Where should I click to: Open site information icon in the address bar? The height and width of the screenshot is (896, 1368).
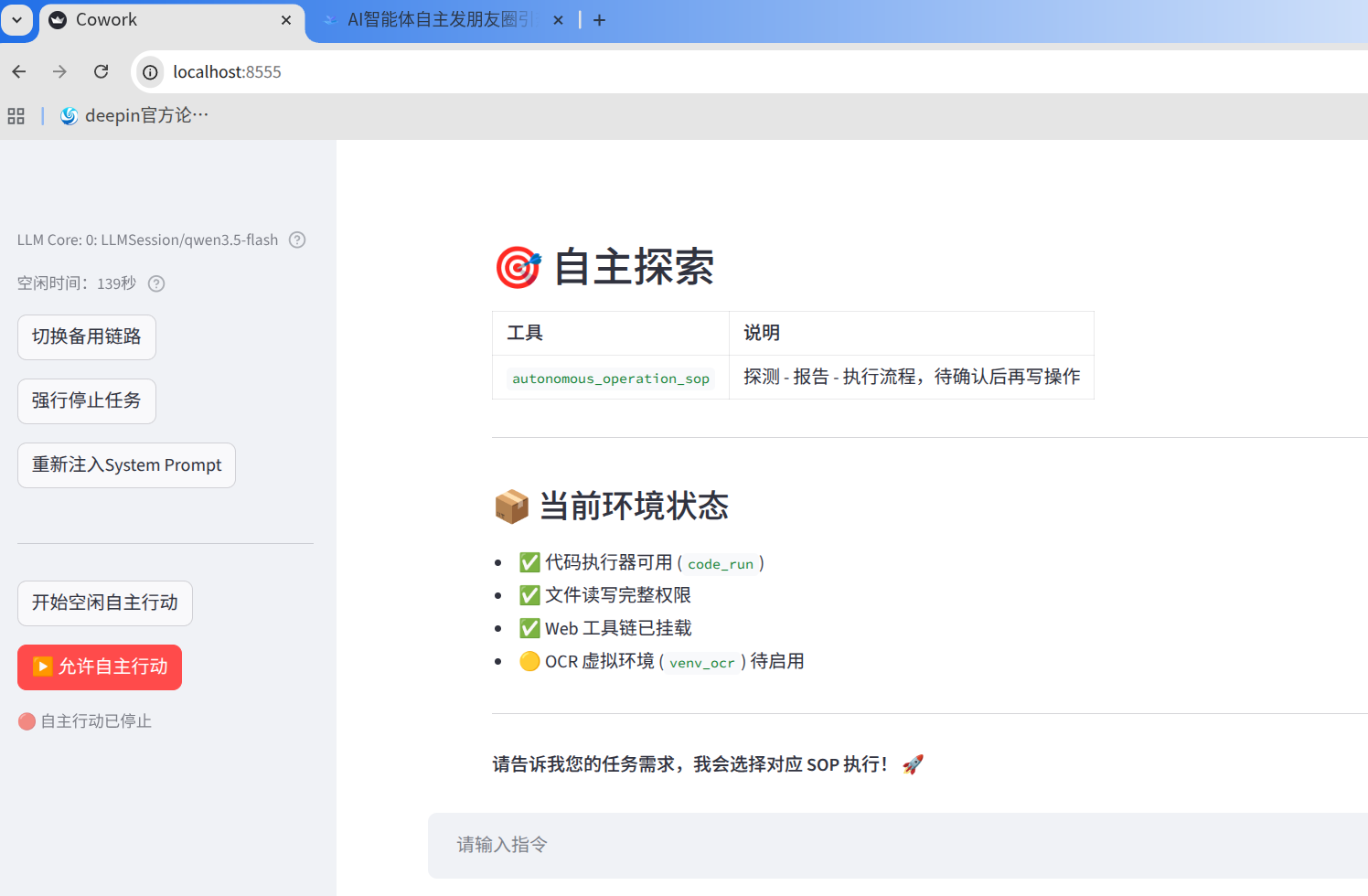(148, 71)
